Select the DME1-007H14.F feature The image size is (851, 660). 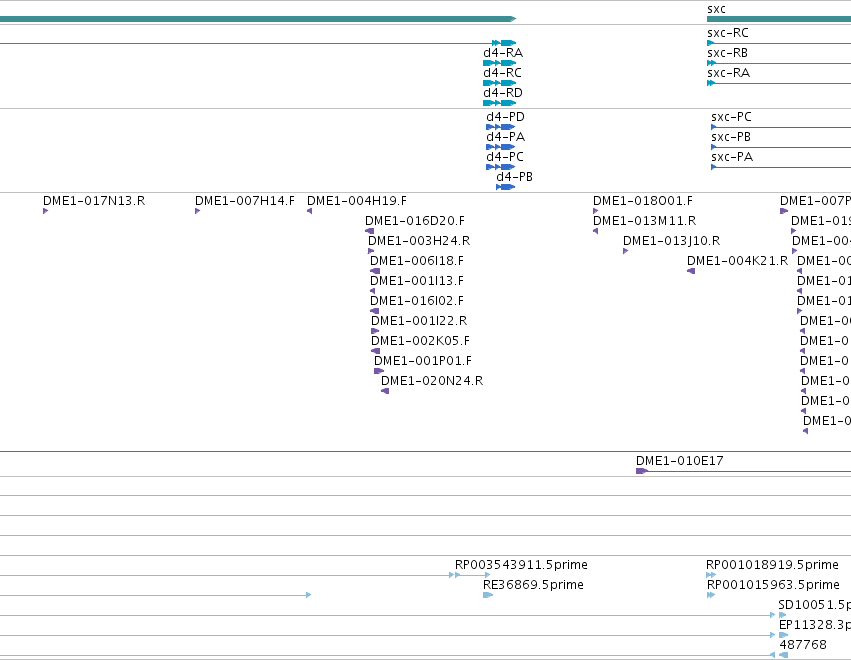(x=198, y=211)
